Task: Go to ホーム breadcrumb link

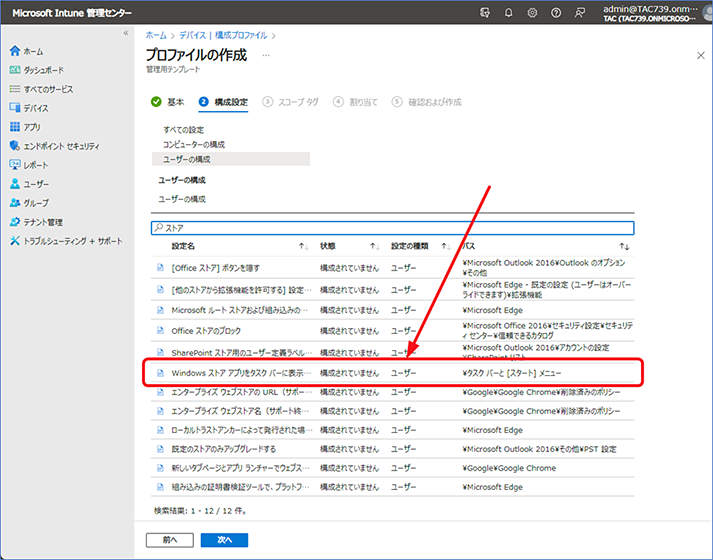Action: tap(156, 35)
